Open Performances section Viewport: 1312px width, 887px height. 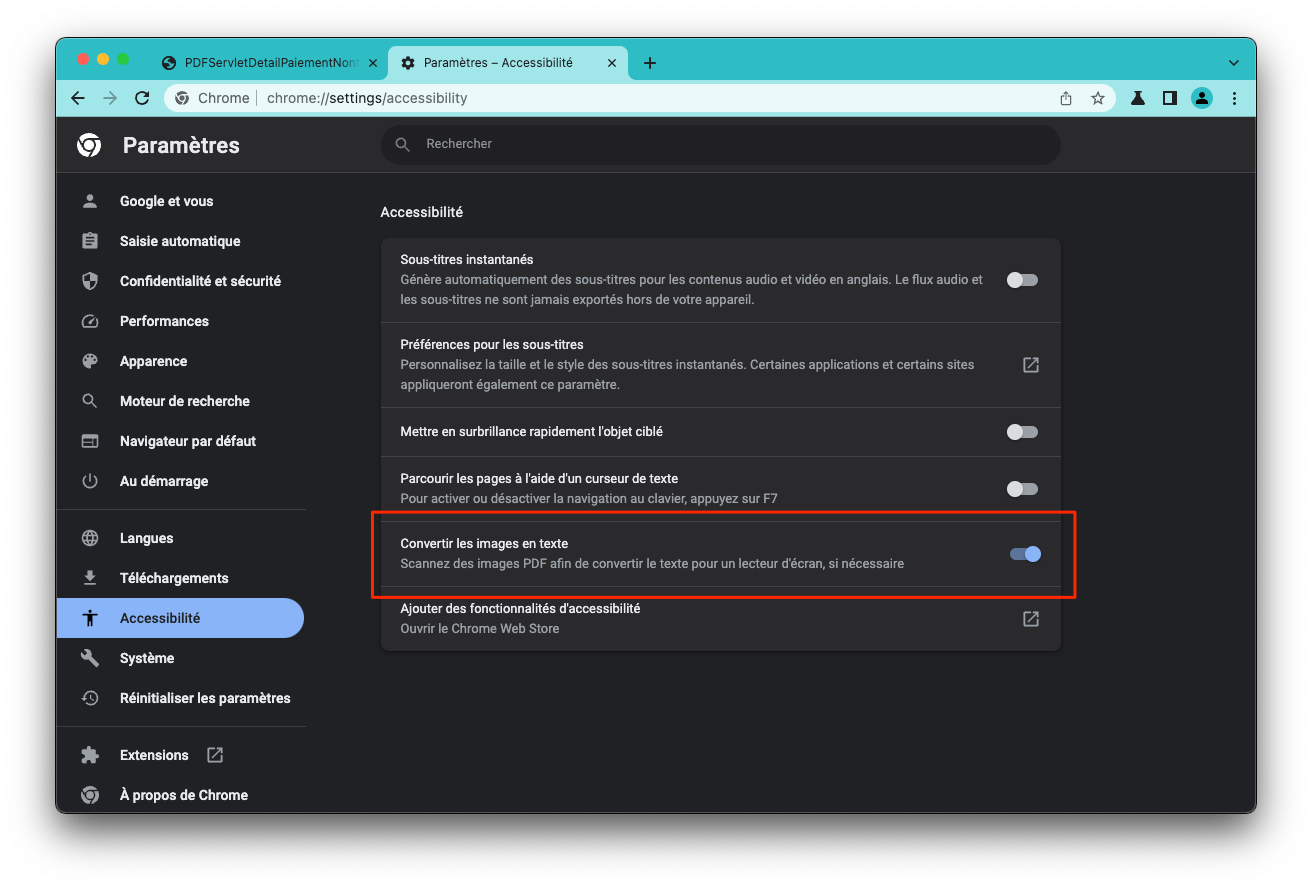tap(180, 321)
